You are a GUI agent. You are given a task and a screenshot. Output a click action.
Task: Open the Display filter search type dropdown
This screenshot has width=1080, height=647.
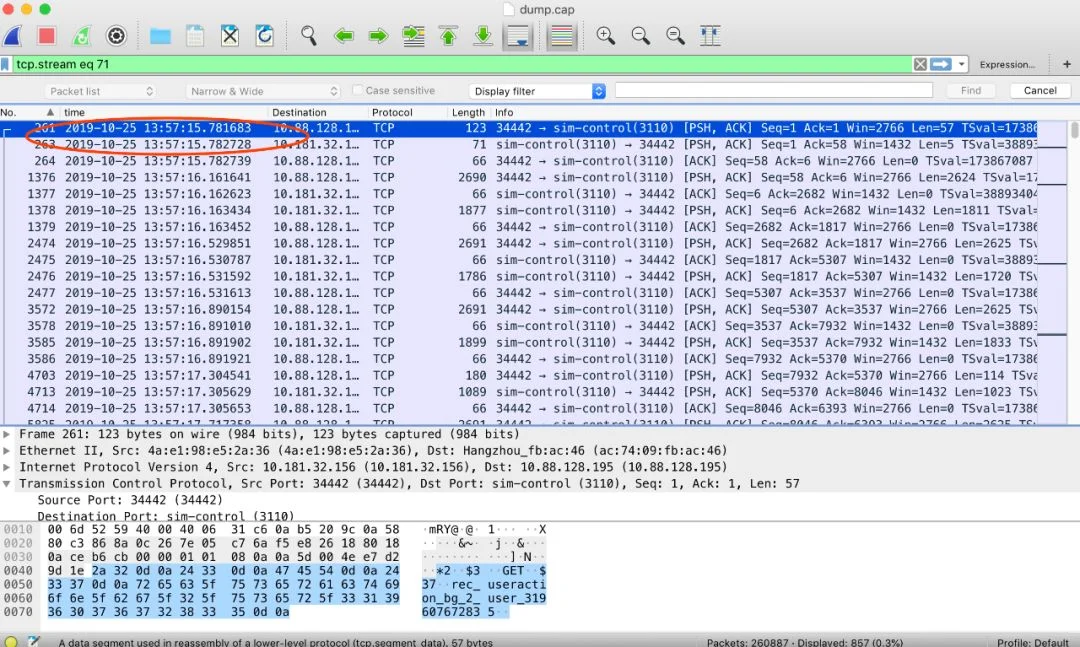(x=537, y=91)
